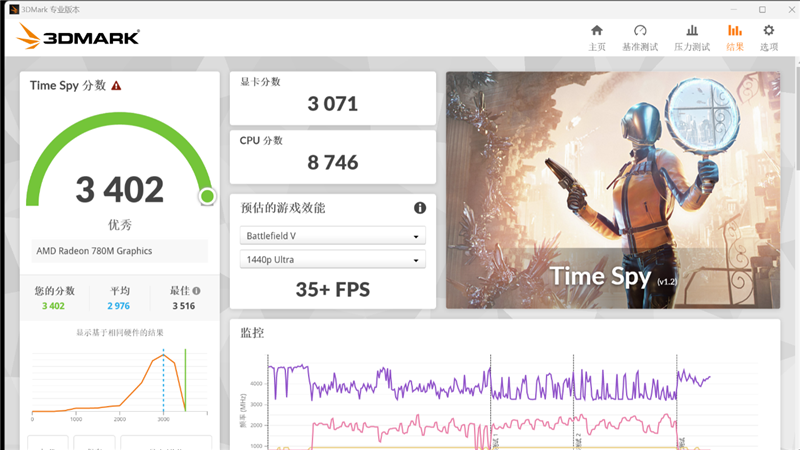Image resolution: width=800 pixels, height=450 pixels.
Task: Click the 监控 section heading
Action: (252, 333)
